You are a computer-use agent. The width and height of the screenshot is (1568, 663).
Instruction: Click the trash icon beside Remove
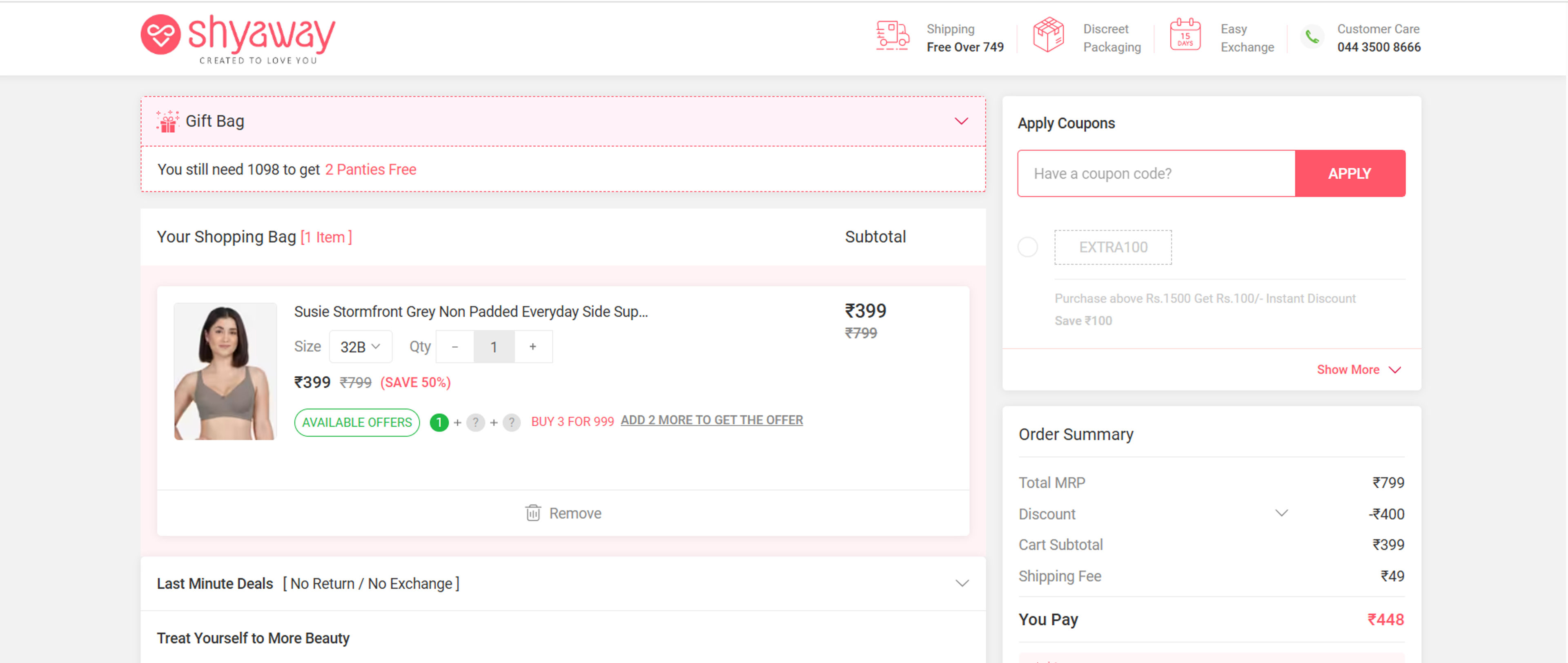coord(532,513)
